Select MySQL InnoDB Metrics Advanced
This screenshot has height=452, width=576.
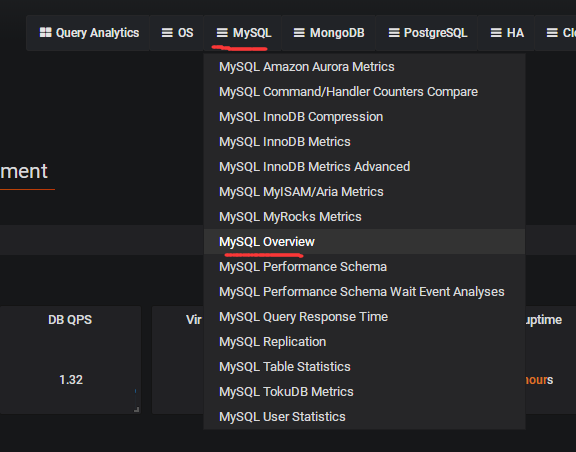tap(364, 167)
